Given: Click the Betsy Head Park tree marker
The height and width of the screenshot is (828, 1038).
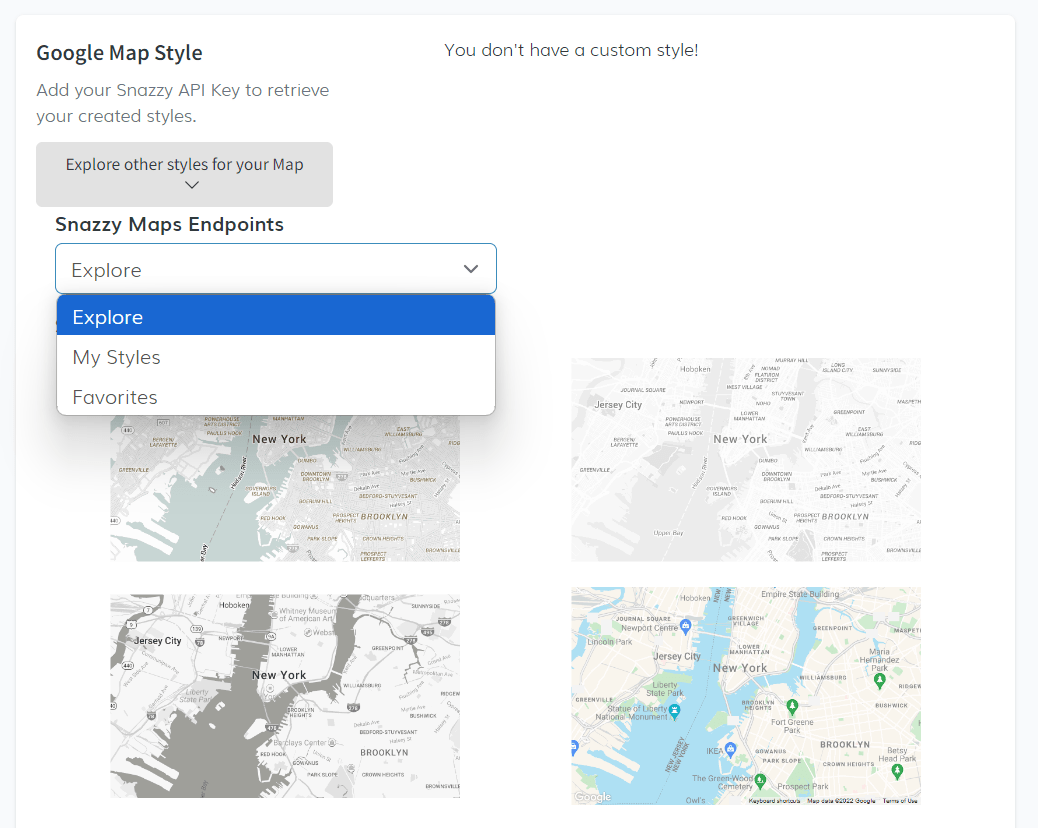Looking at the screenshot, I should pos(897,771).
